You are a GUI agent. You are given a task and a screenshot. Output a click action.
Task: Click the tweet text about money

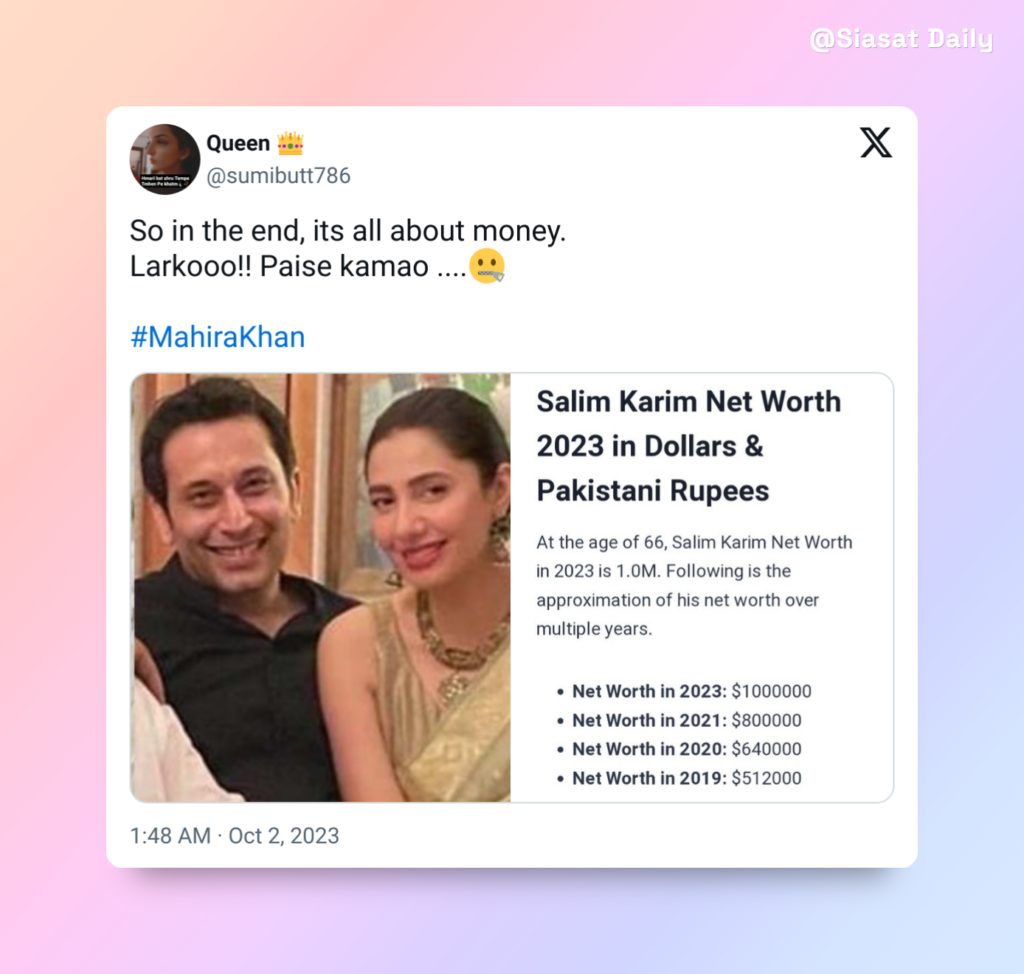click(x=347, y=231)
